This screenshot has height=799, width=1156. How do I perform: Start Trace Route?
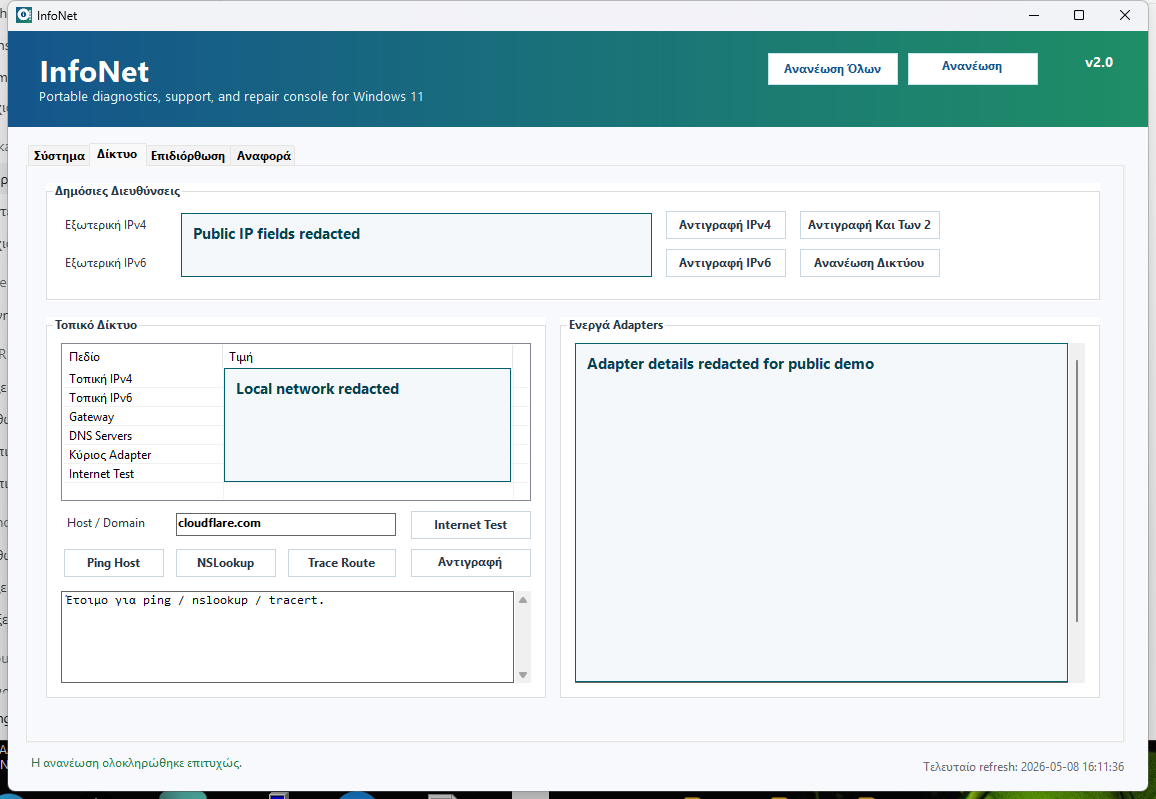pyautogui.click(x=341, y=563)
